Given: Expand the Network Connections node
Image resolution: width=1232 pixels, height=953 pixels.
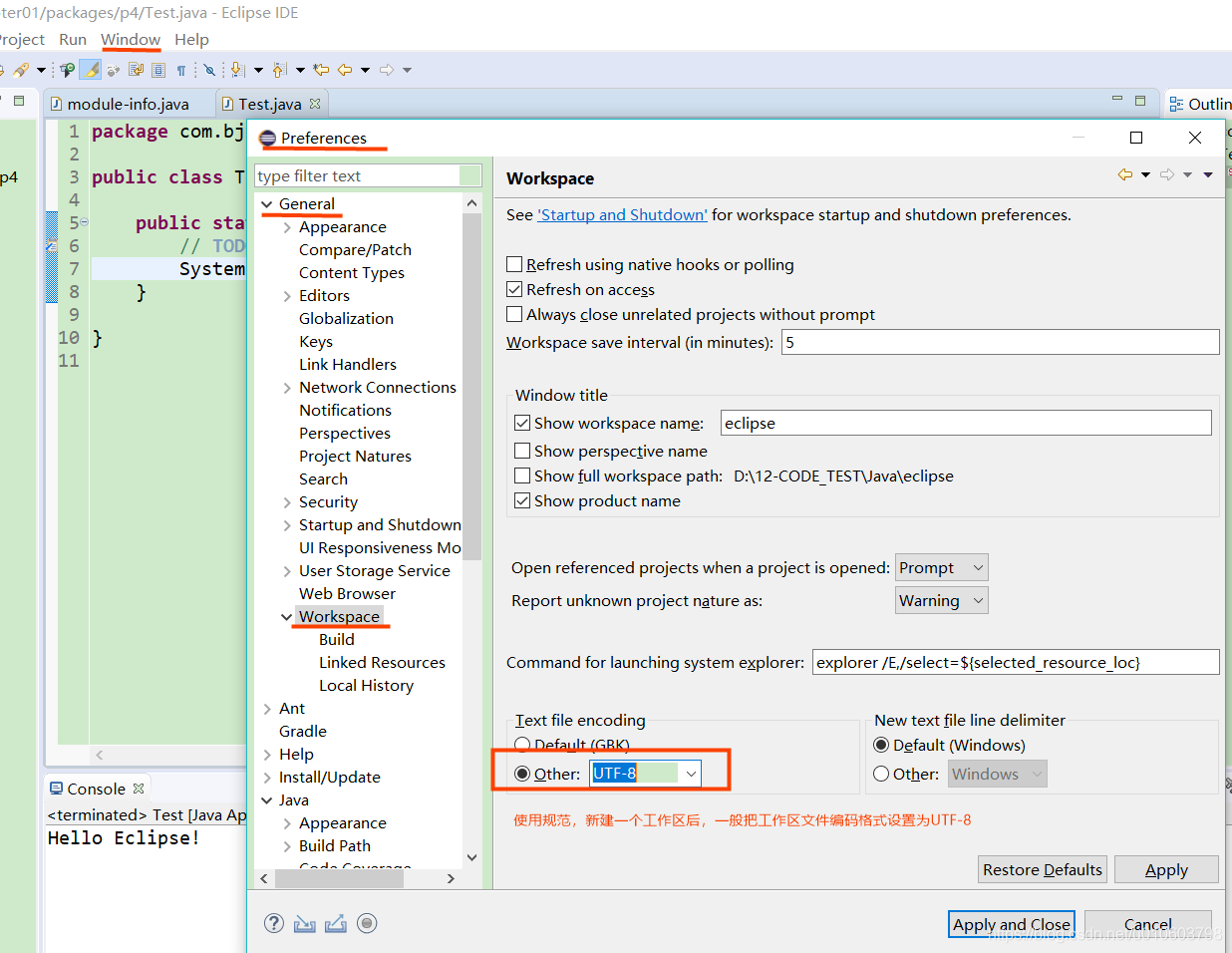Looking at the screenshot, I should tap(287, 388).
